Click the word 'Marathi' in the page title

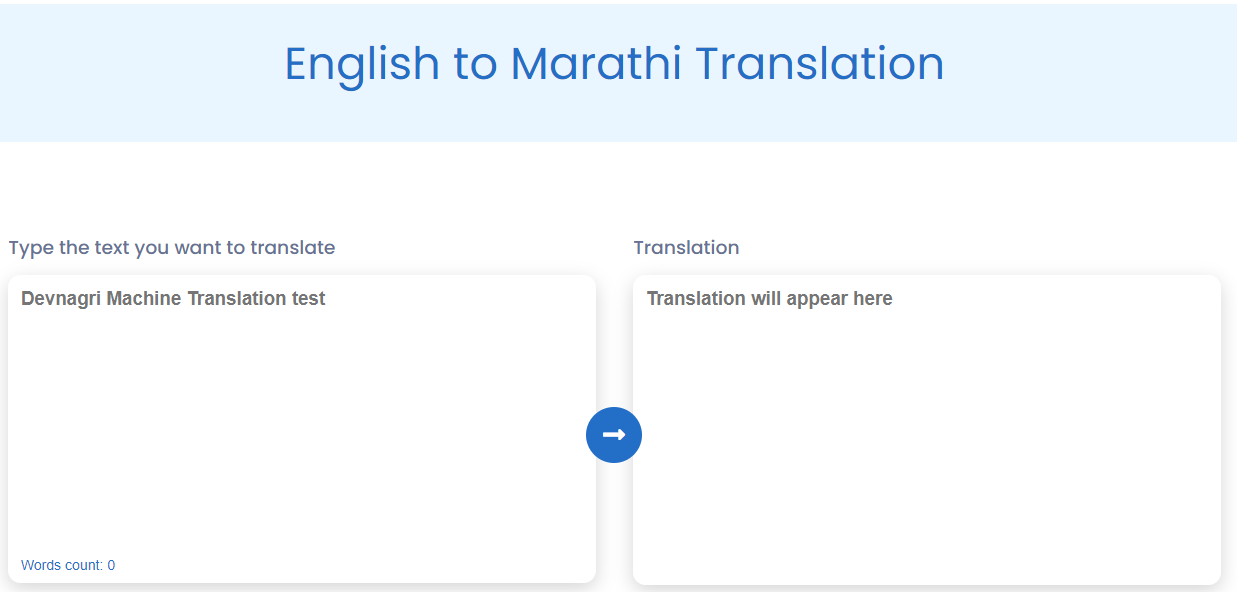(596, 64)
